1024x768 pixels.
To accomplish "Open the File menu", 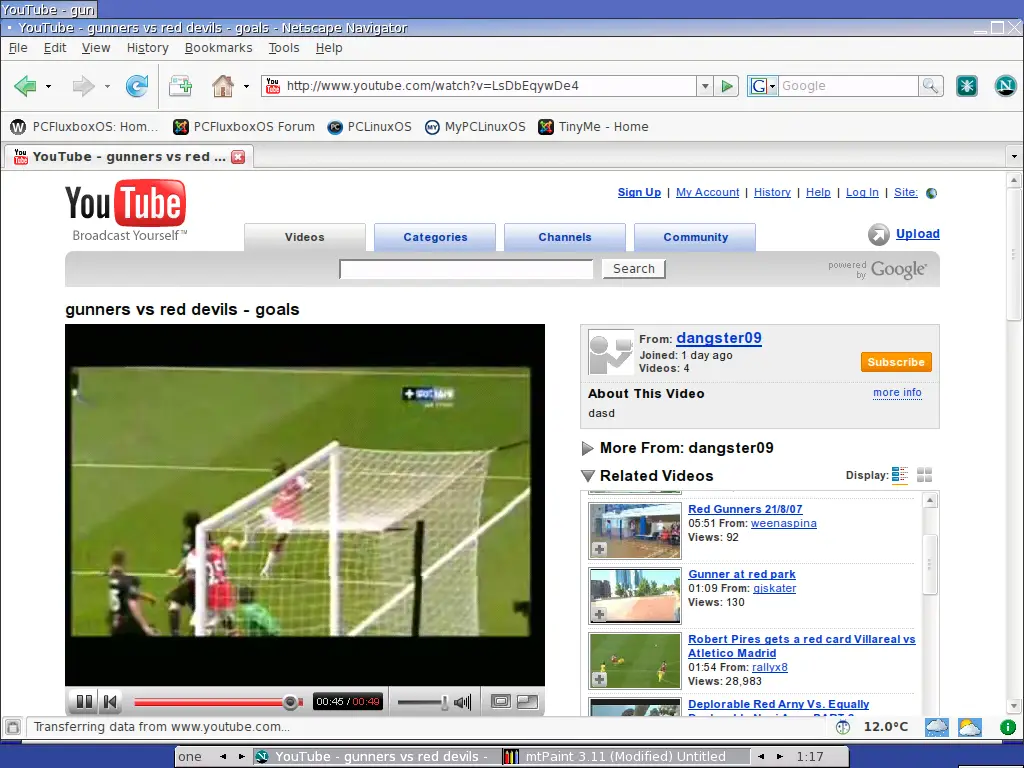I will 18,48.
